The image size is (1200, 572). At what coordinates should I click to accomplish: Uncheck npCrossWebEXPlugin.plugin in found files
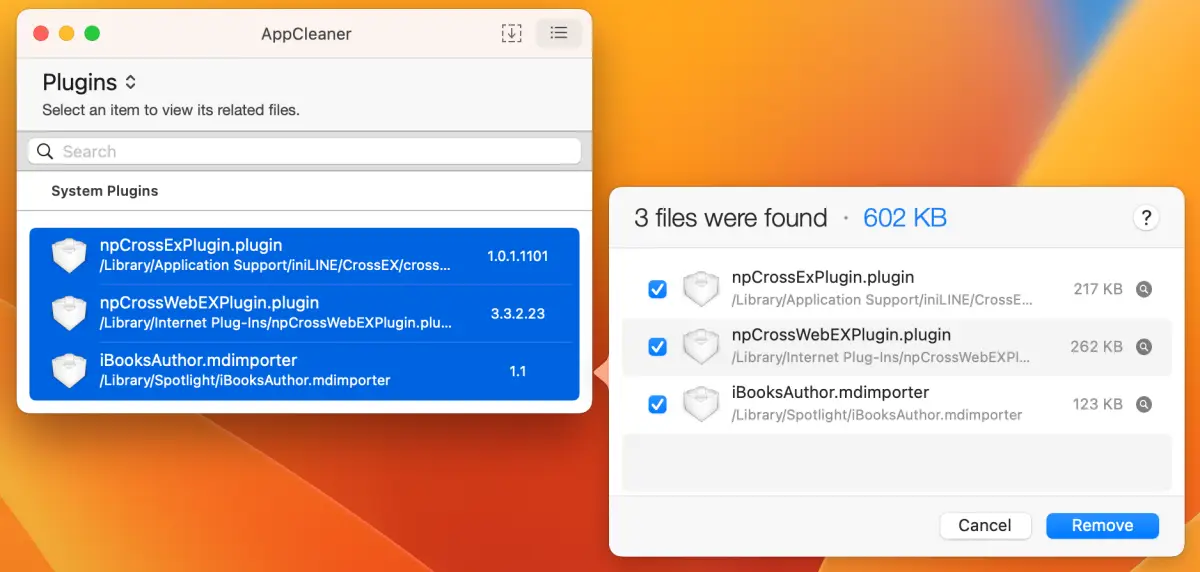tap(657, 347)
